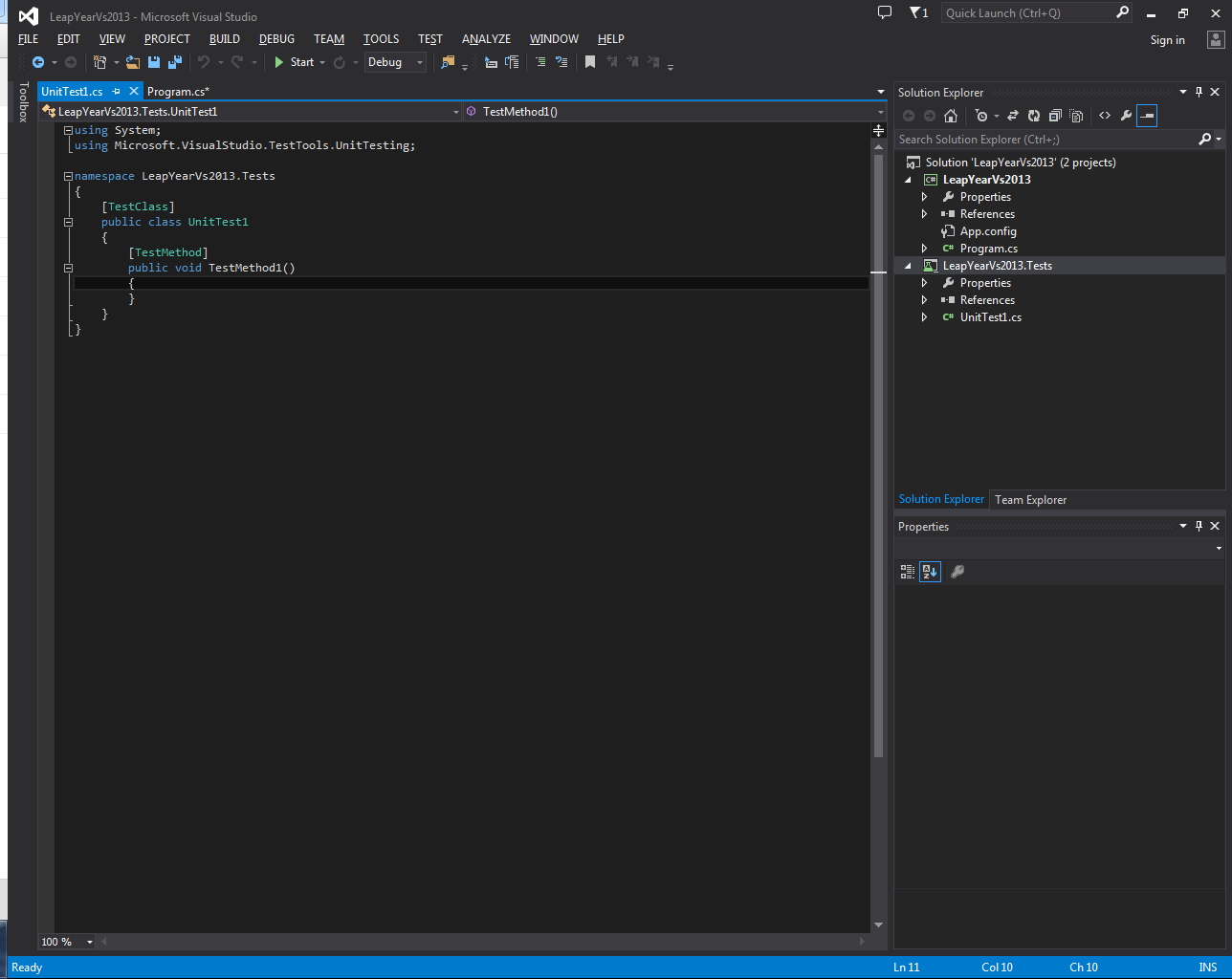
Task: Open the View Code icon in Solution Explorer
Action: 1105,116
